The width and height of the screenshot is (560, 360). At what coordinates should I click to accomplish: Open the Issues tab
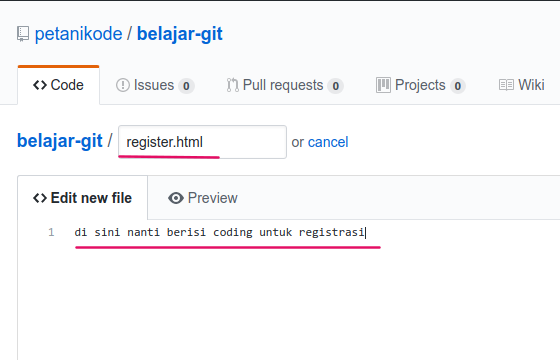(155, 85)
